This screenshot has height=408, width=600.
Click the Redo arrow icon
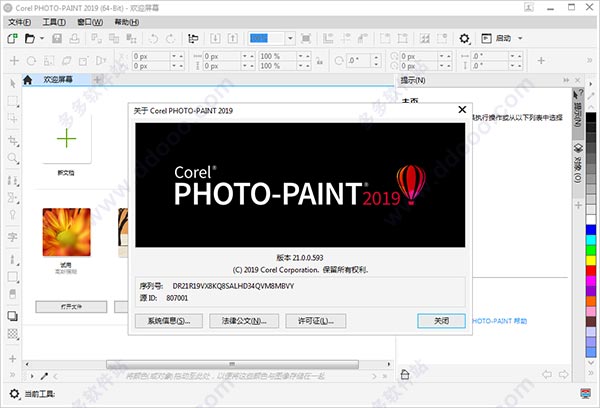tap(170, 38)
